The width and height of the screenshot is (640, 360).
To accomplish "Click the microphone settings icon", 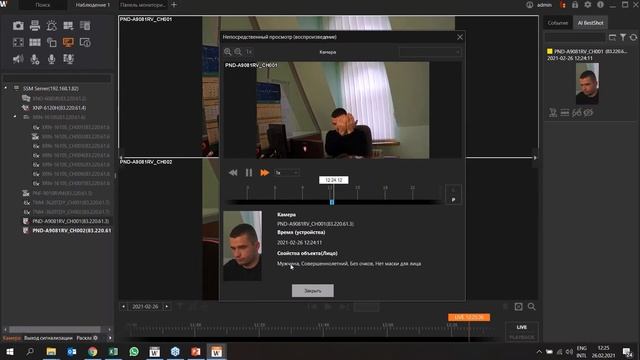I will (x=35, y=59).
